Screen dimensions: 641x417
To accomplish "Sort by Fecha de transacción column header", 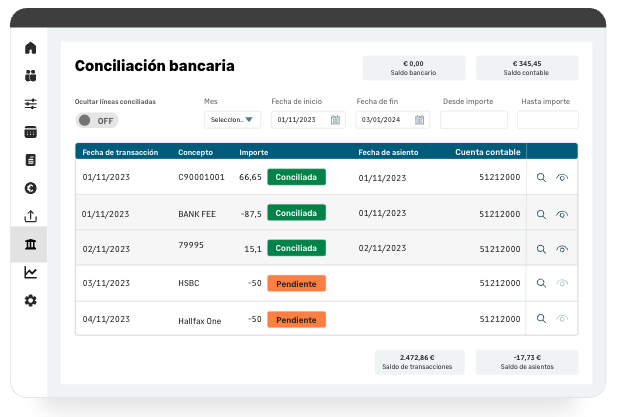I will [120, 152].
